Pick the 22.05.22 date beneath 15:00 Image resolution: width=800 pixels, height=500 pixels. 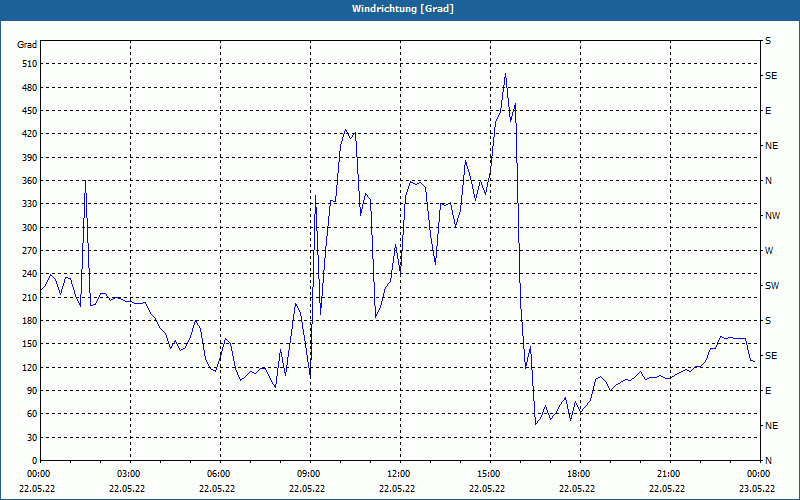pos(488,488)
